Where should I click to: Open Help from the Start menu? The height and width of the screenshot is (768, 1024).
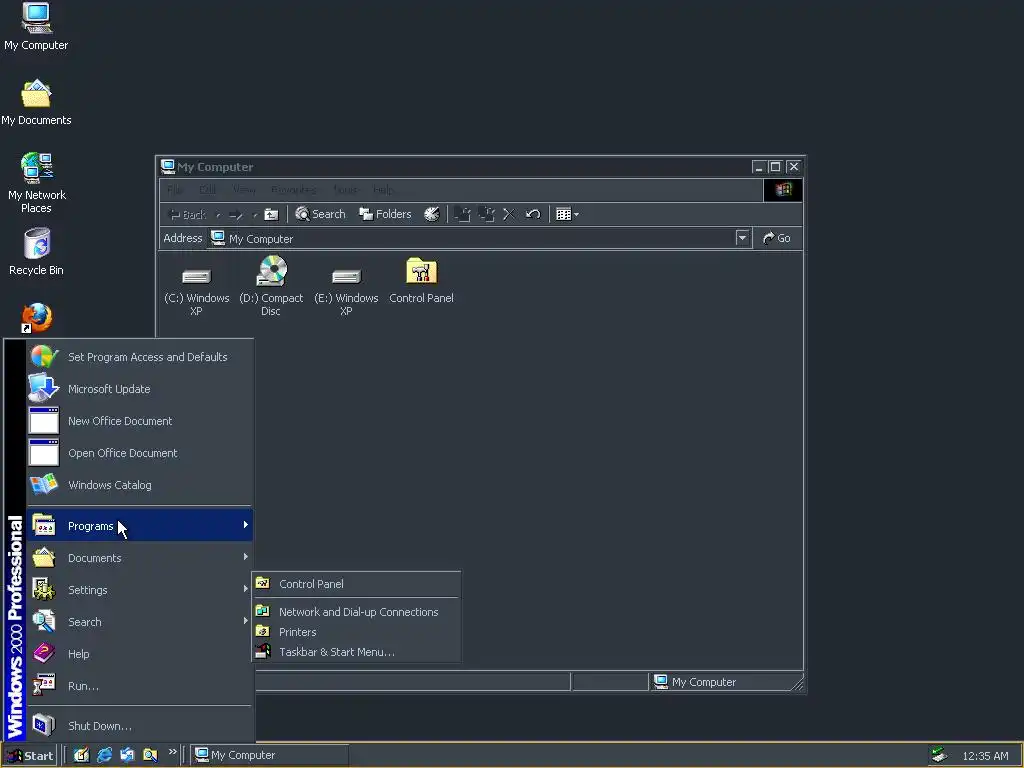(x=139, y=654)
